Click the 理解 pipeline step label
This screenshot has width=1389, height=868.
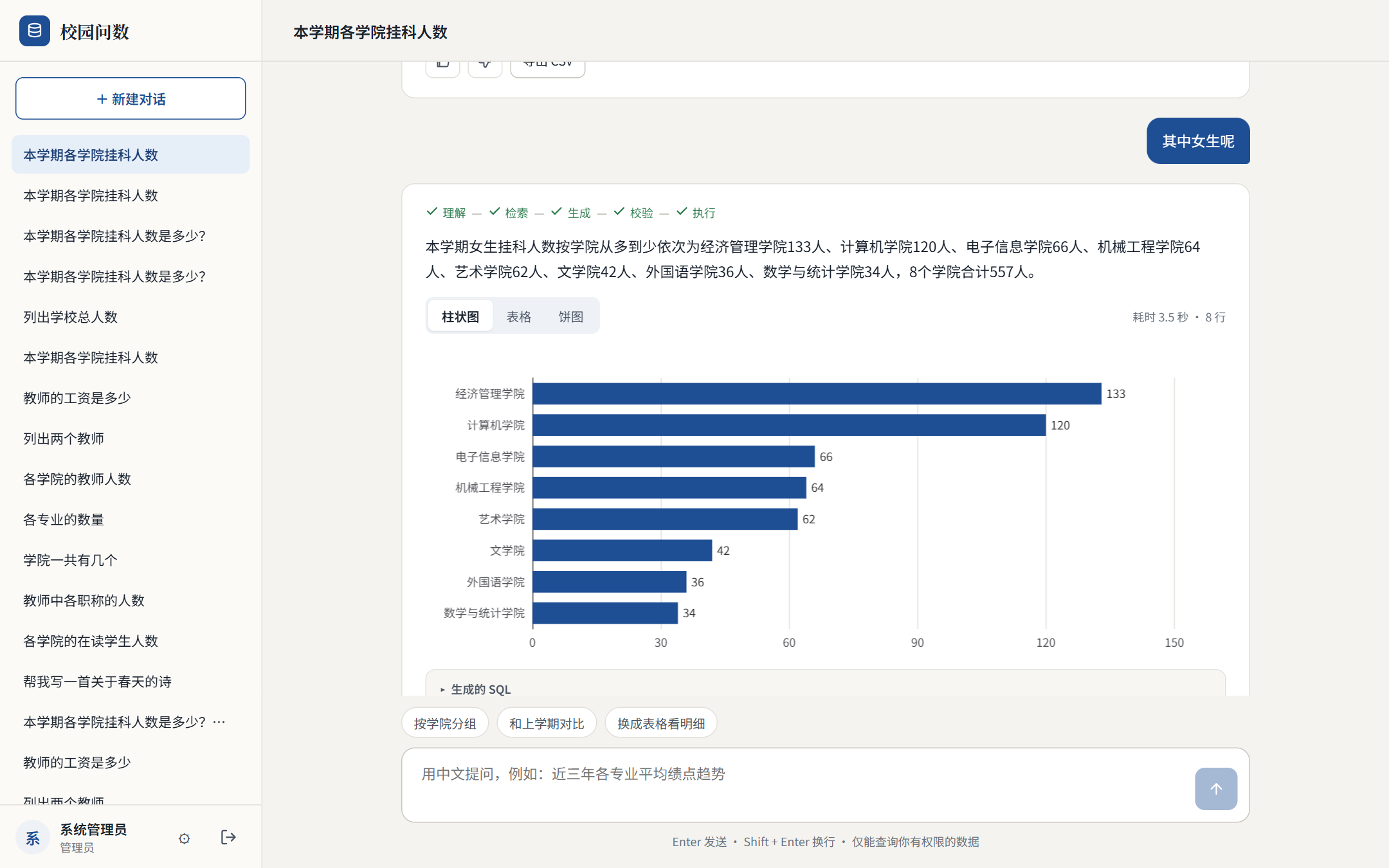tap(454, 213)
